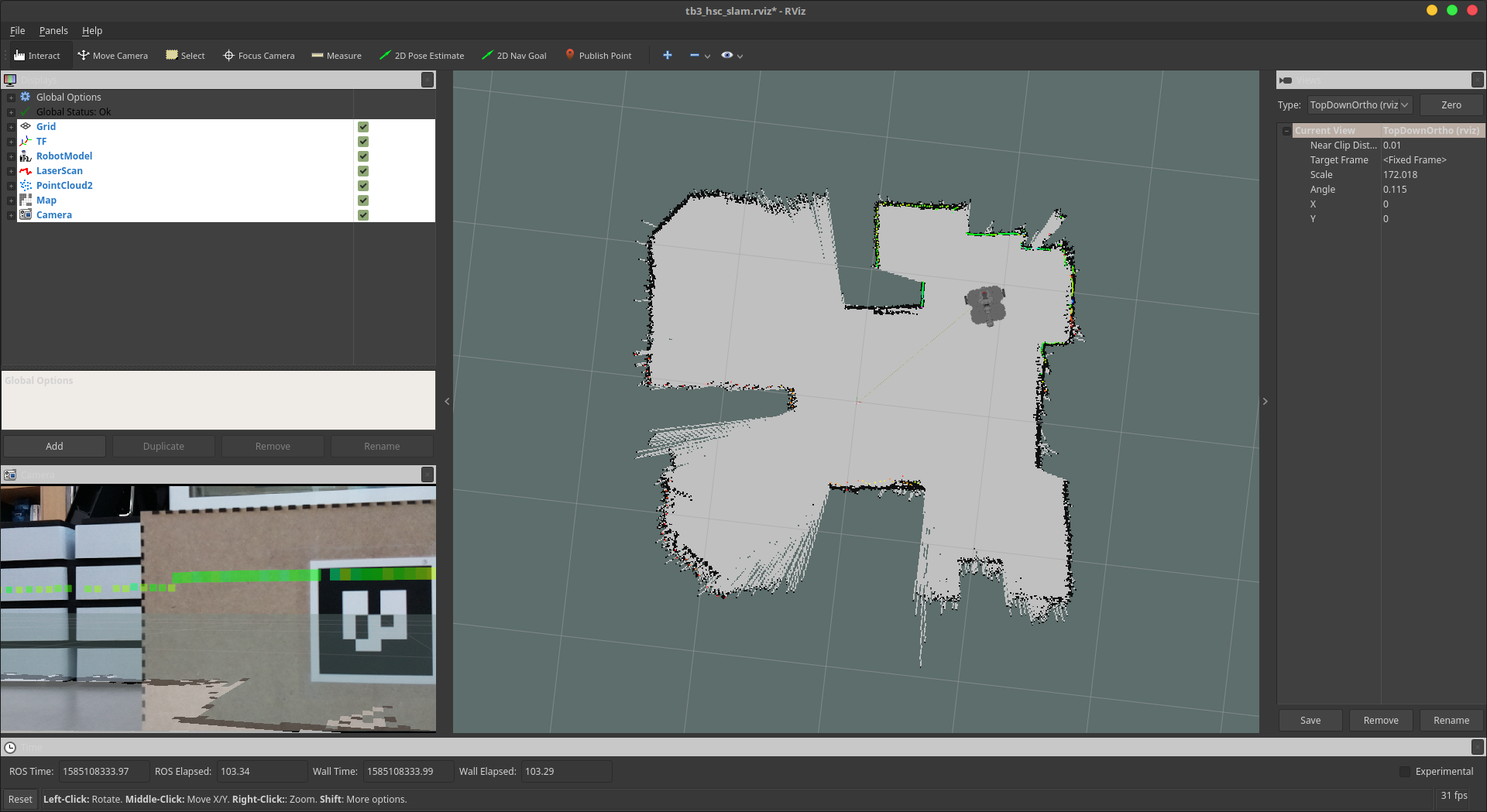Uncheck the LaserScan display checkbox
The height and width of the screenshot is (812, 1487).
pyautogui.click(x=363, y=171)
